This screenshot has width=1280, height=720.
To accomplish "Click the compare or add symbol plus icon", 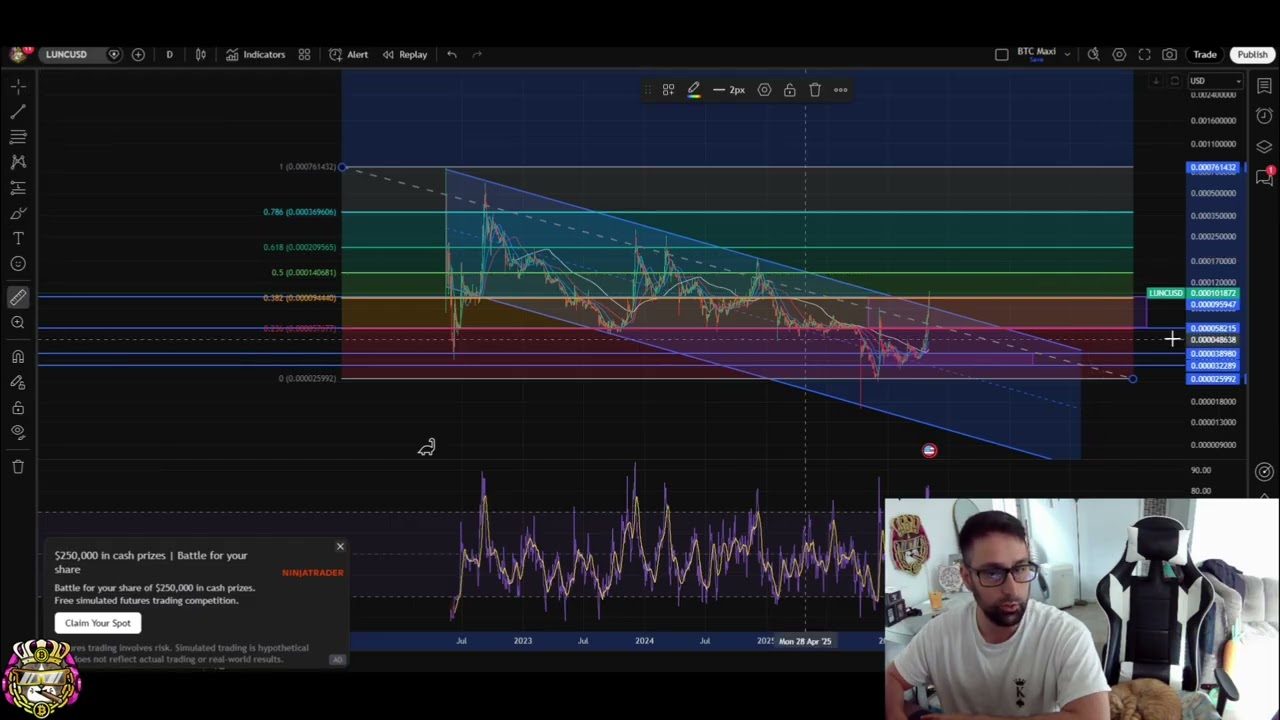I will (138, 54).
